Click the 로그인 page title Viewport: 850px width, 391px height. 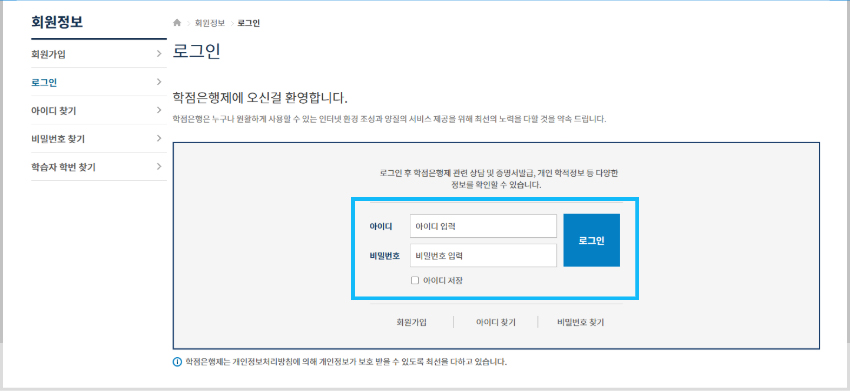pos(196,51)
